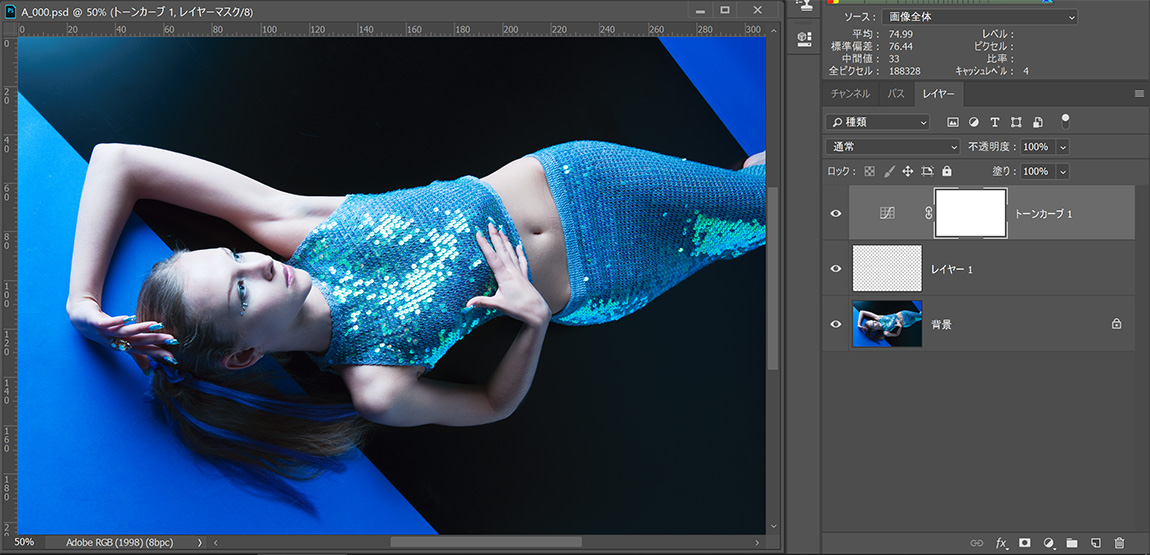This screenshot has height=555, width=1150.
Task: Toggle the layer filtering switch
Action: click(1065, 121)
